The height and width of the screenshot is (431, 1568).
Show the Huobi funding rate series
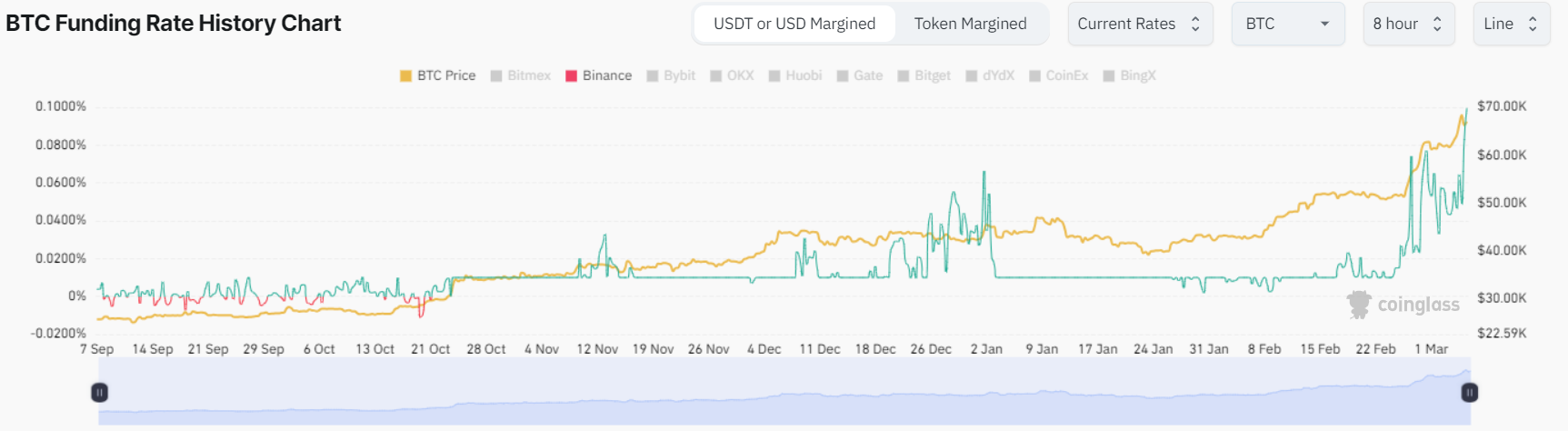795,75
